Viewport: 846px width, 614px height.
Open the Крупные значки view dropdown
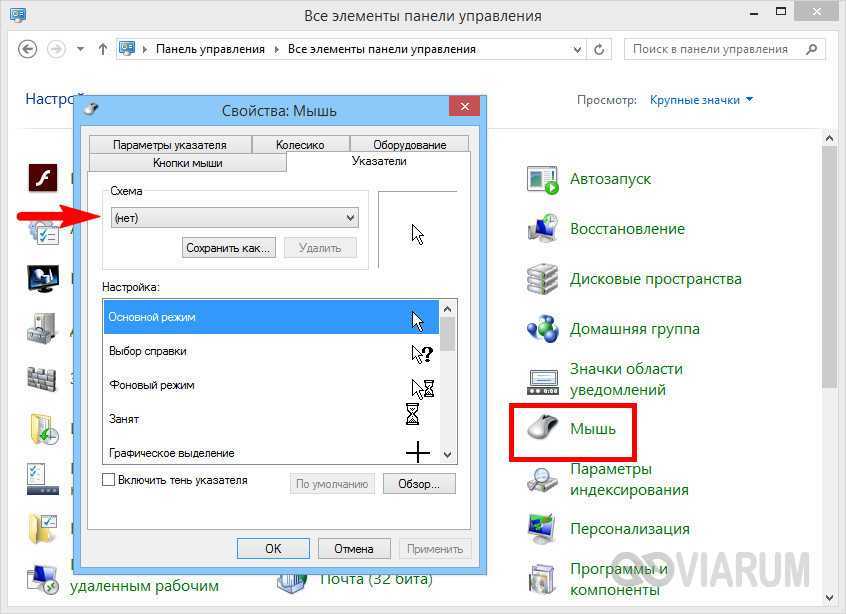point(701,100)
